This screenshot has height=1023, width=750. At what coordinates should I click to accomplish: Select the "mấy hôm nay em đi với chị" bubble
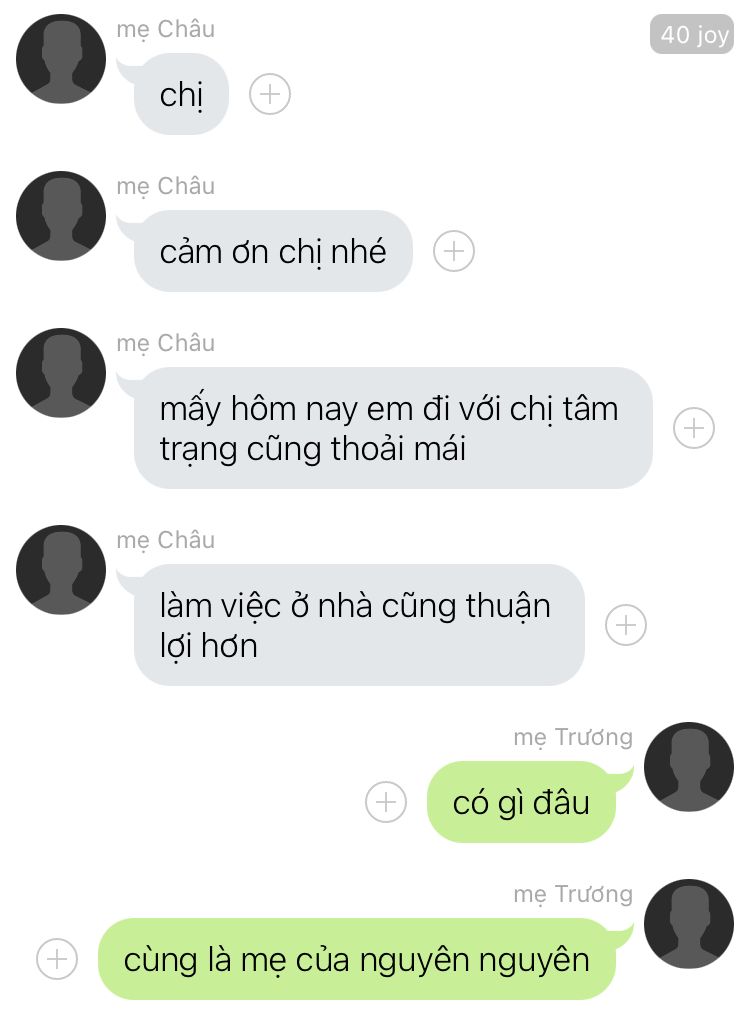coord(393,428)
